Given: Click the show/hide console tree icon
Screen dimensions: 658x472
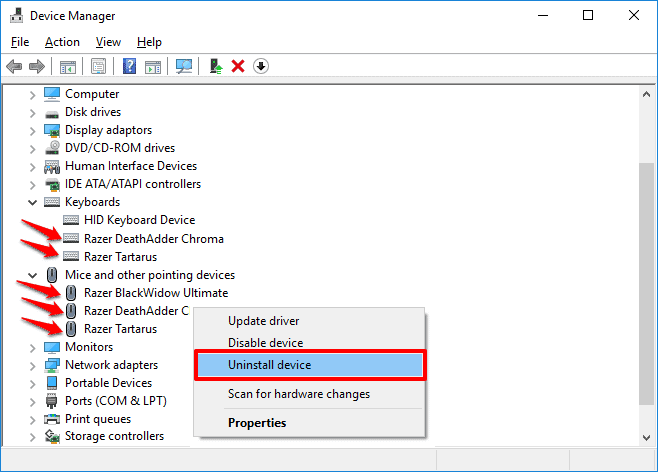Looking at the screenshot, I should click(68, 66).
